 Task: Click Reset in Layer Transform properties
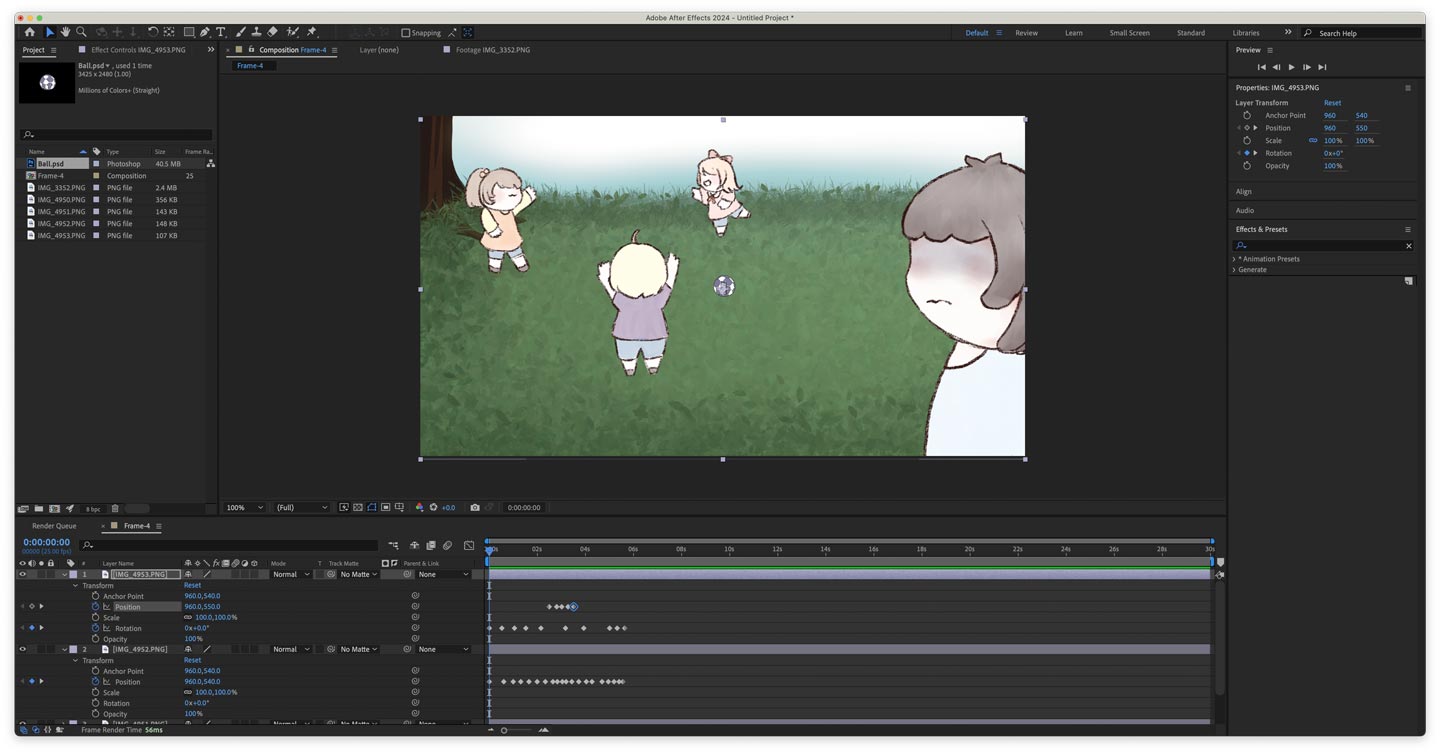(x=1332, y=103)
